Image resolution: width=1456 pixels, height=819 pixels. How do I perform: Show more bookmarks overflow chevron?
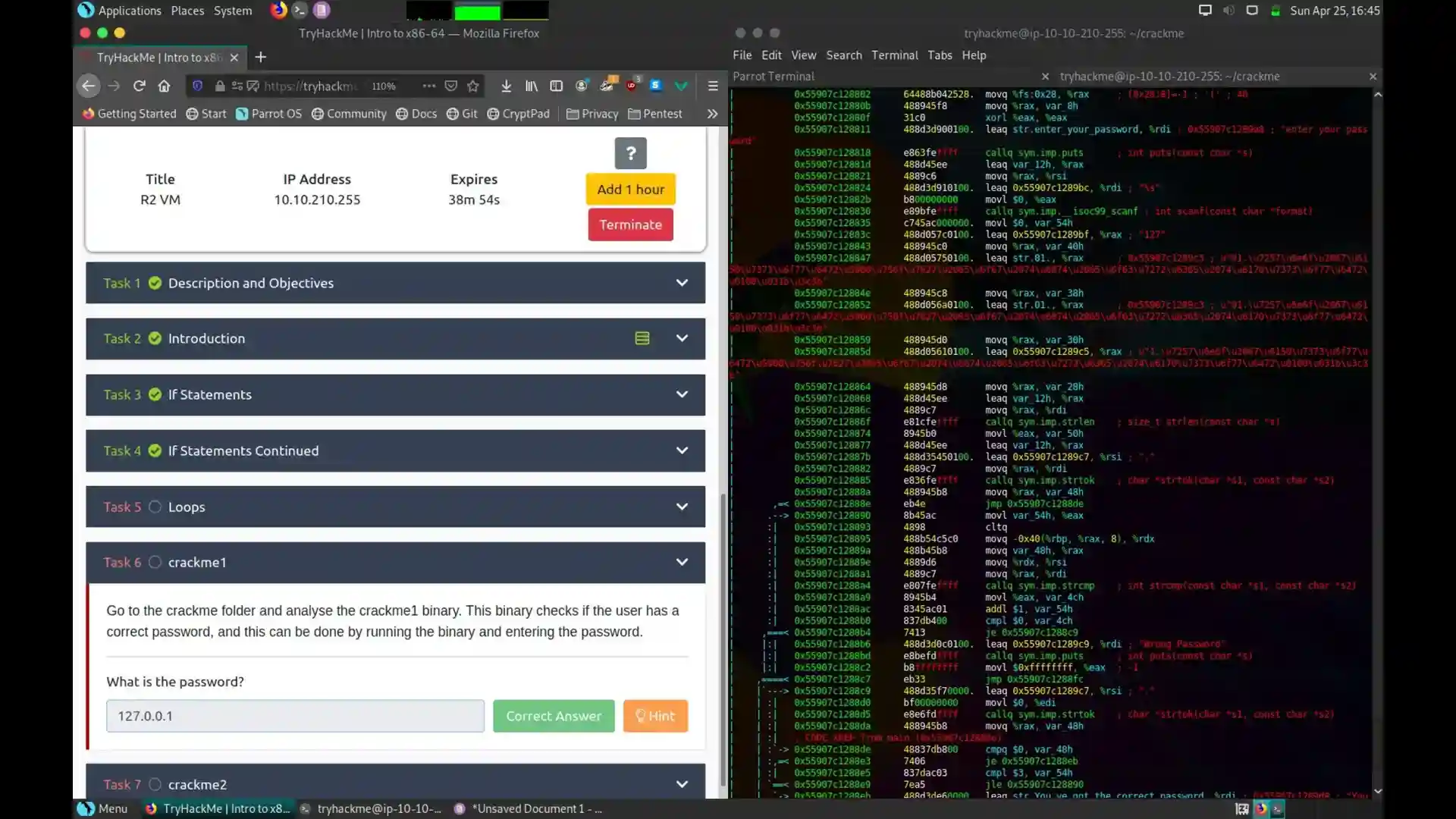(712, 114)
